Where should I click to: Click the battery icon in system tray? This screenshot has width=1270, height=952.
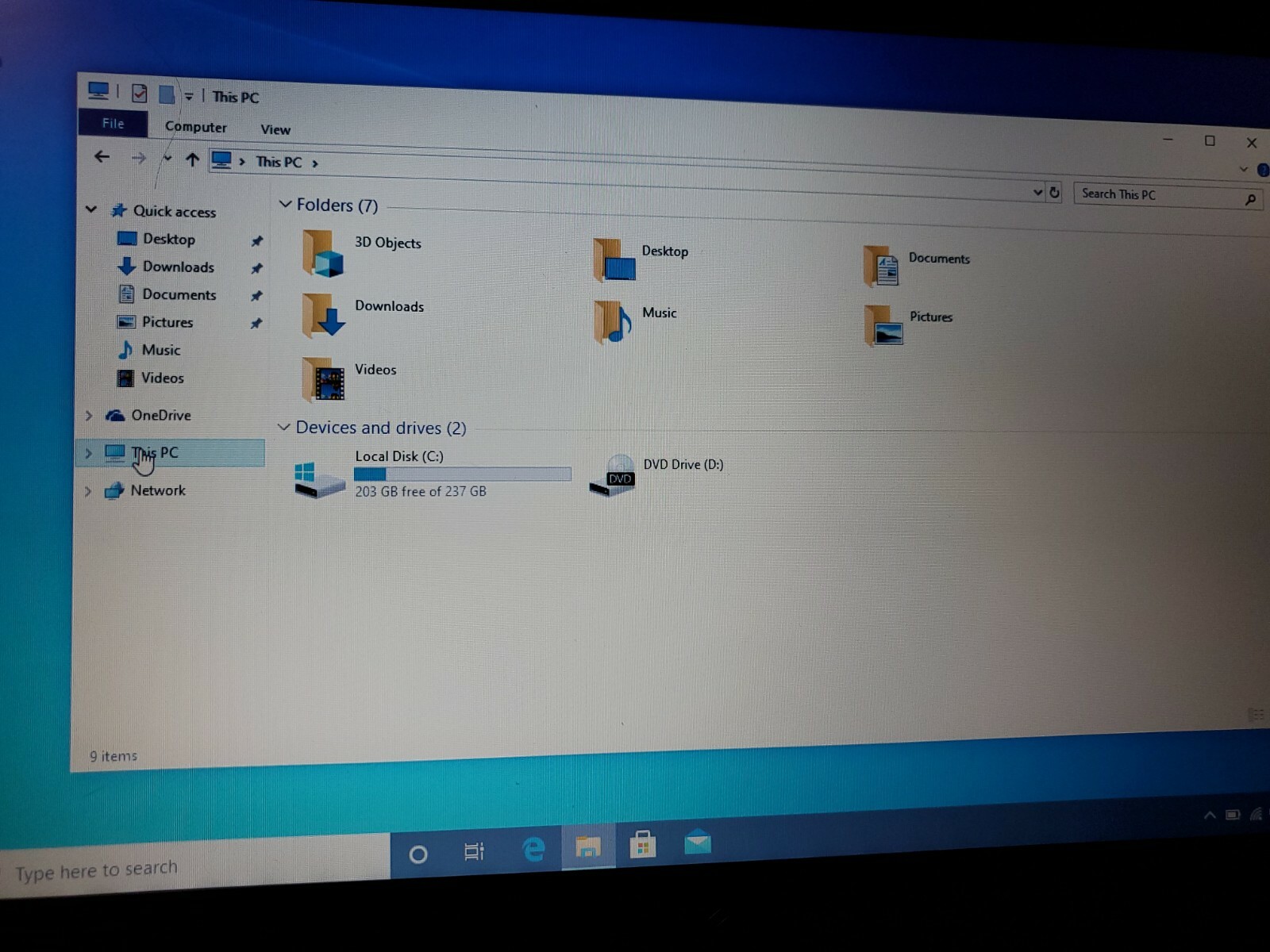(1233, 815)
